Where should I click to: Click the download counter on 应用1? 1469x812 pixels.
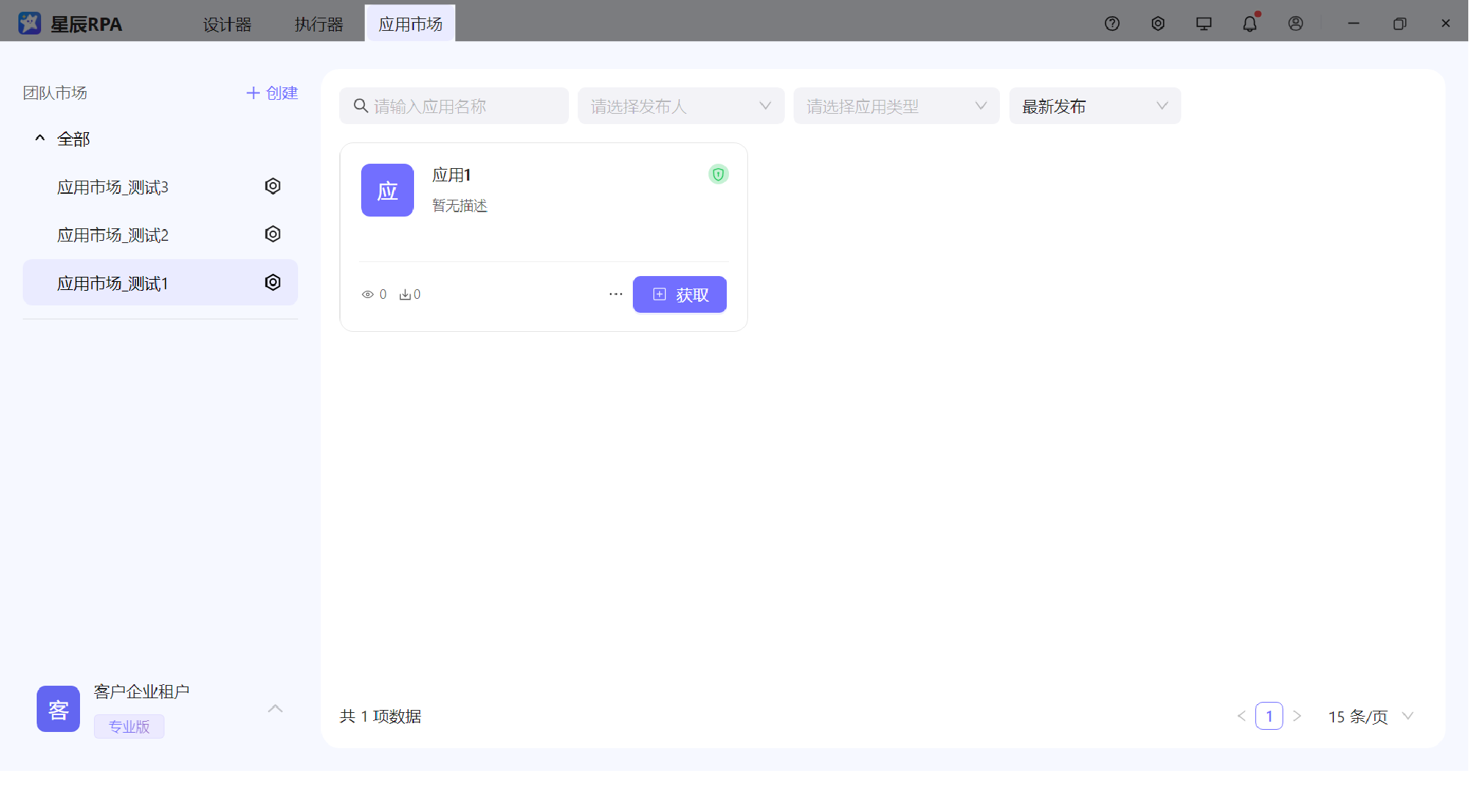pos(409,294)
